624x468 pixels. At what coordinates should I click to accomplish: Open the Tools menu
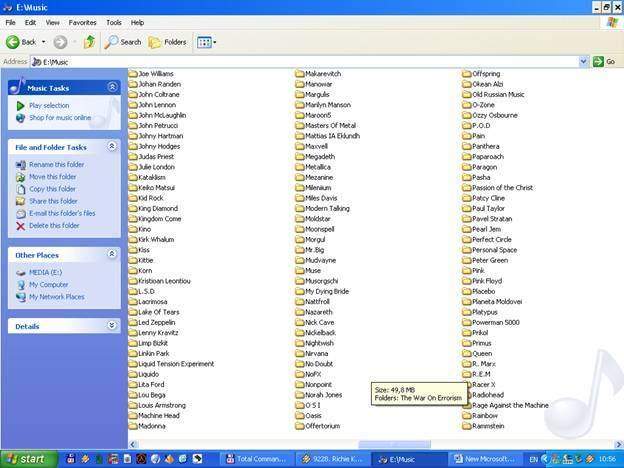[114, 23]
